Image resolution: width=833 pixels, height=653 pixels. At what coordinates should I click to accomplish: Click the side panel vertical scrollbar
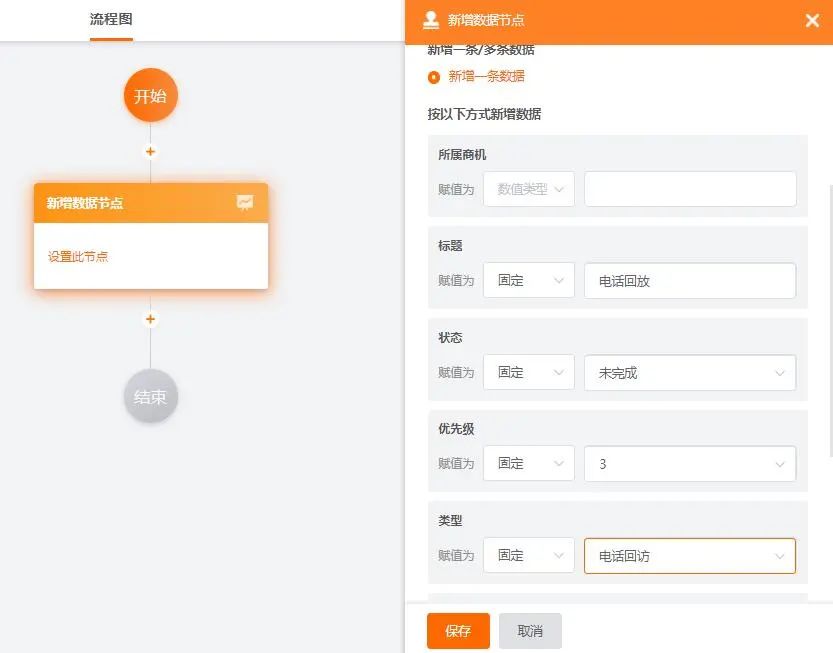[830, 320]
